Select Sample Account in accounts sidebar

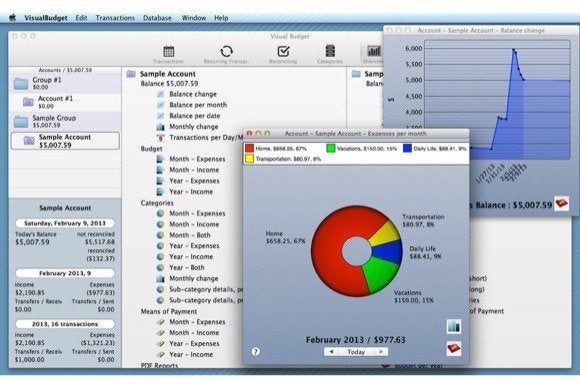pos(65,141)
